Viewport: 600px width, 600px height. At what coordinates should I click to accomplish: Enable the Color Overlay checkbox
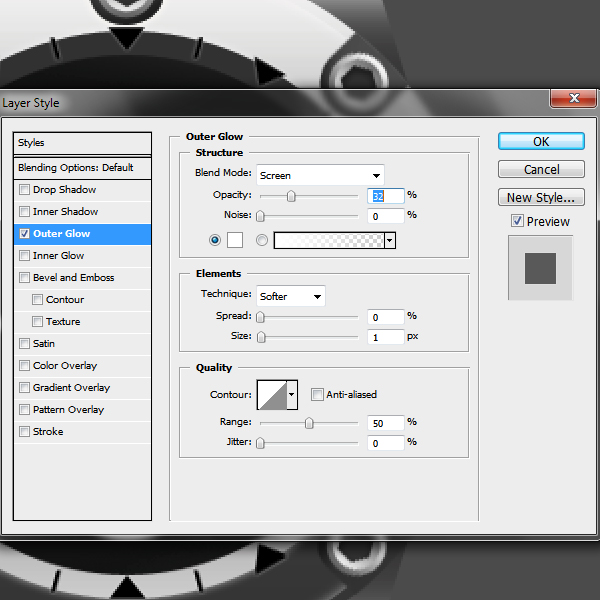(24, 365)
